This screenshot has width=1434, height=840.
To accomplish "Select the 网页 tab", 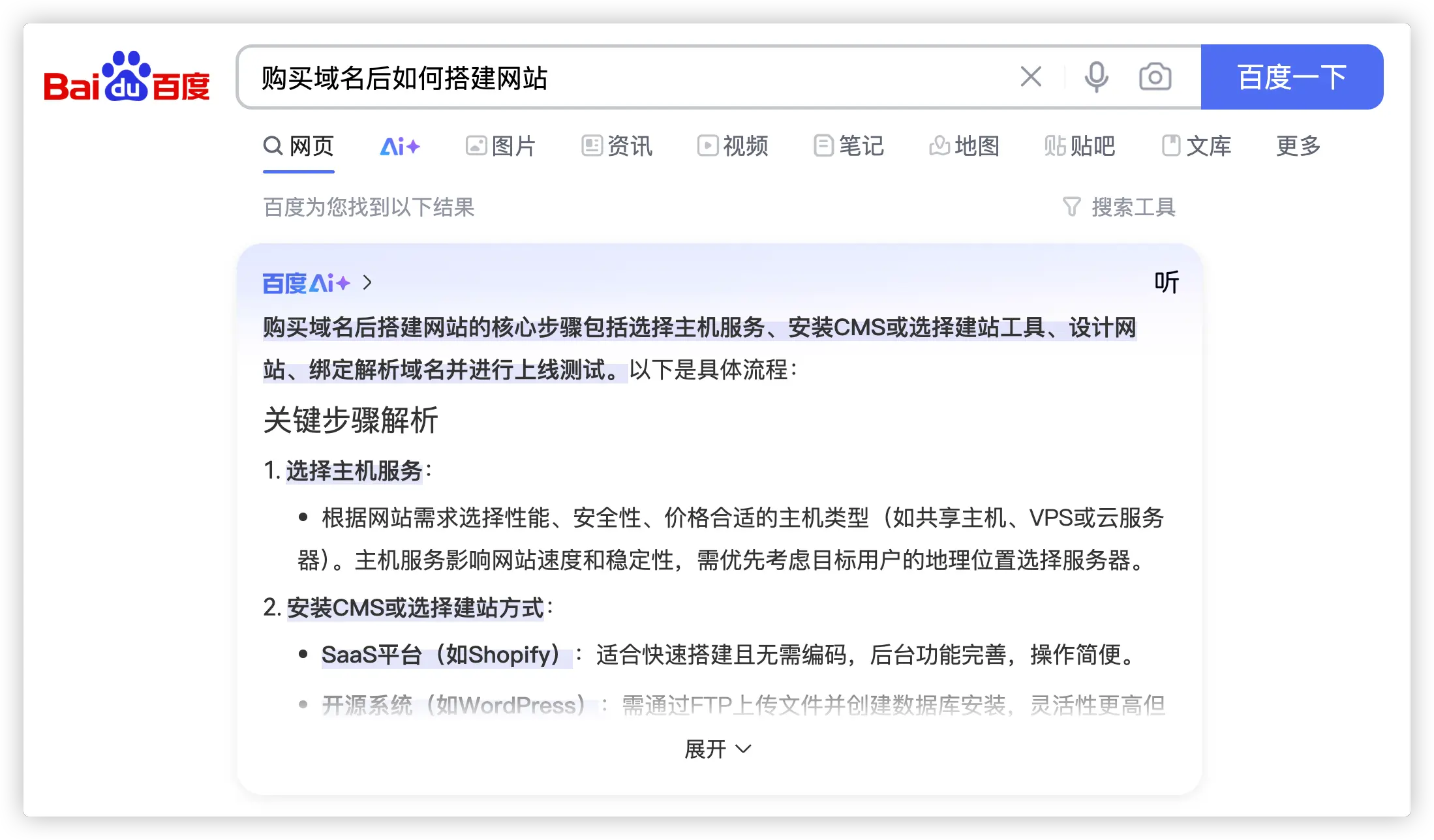I will [299, 146].
